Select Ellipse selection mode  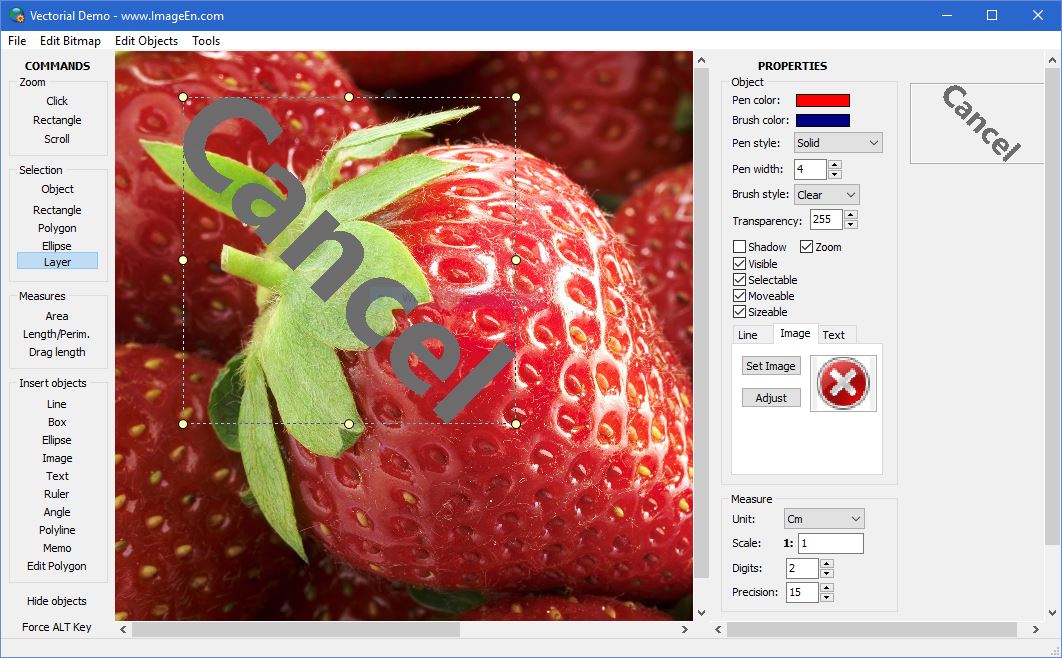tap(57, 246)
